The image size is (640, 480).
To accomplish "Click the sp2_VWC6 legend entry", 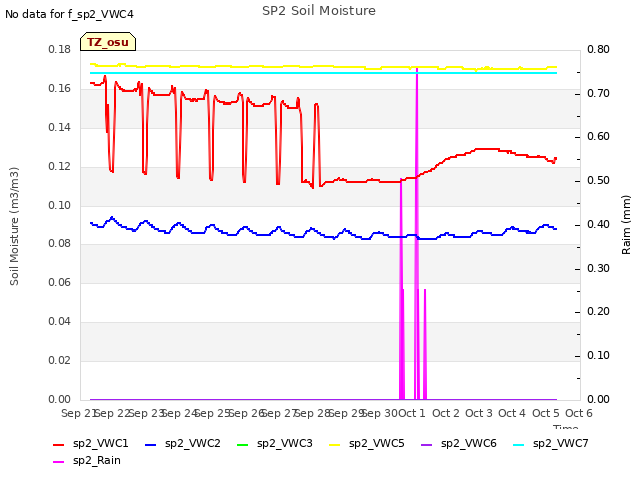I will pos(459,443).
